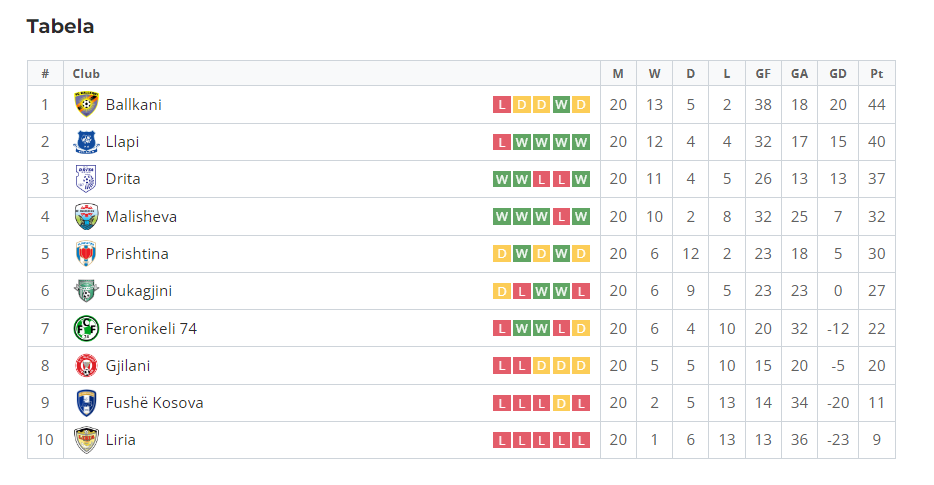Click the Feronikeli 74 club logo
Image resolution: width=934 pixels, height=485 pixels.
pos(87,328)
